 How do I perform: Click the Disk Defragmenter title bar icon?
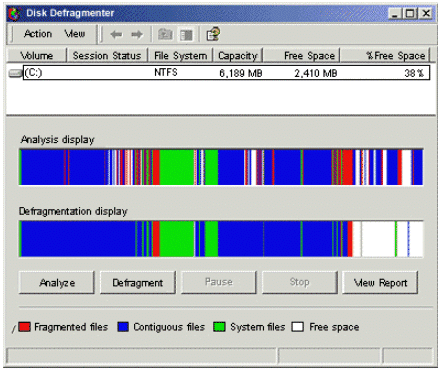15,13
